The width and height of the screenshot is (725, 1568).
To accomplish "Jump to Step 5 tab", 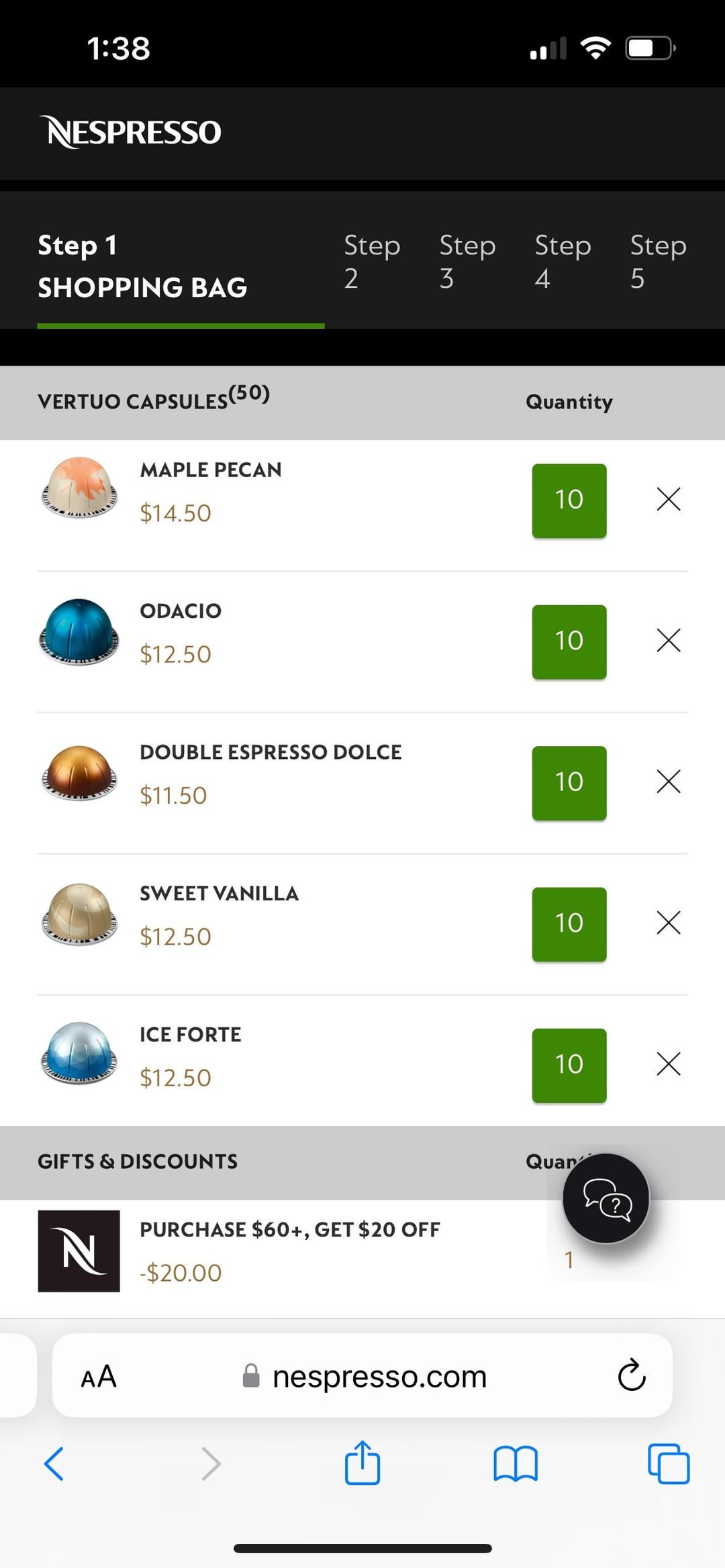I will click(658, 262).
